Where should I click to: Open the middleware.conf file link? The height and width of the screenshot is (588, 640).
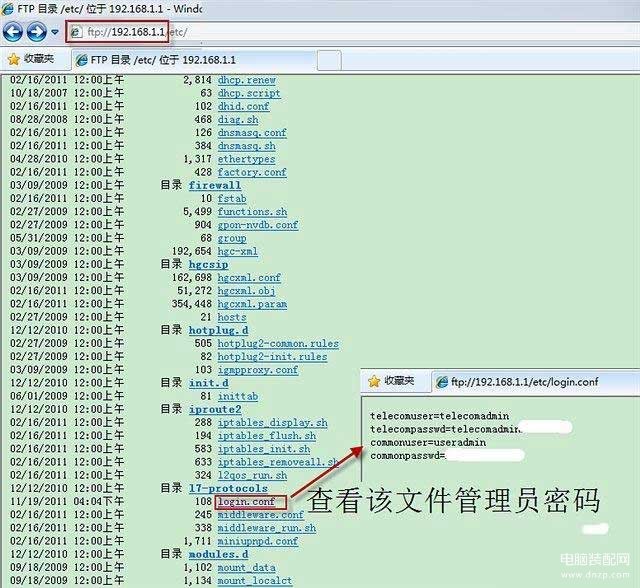pyautogui.click(x=261, y=515)
